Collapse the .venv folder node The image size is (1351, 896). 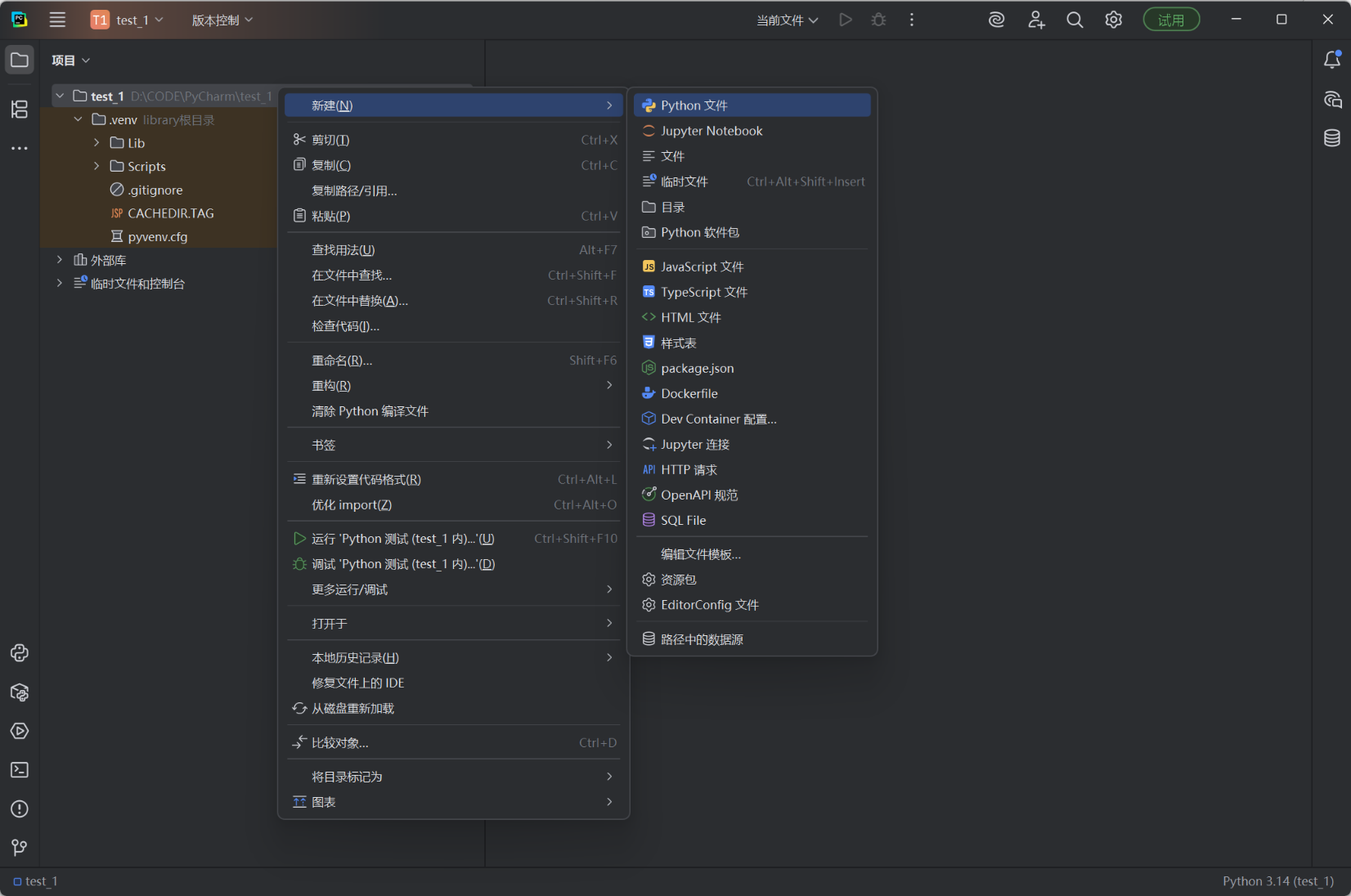pyautogui.click(x=78, y=119)
